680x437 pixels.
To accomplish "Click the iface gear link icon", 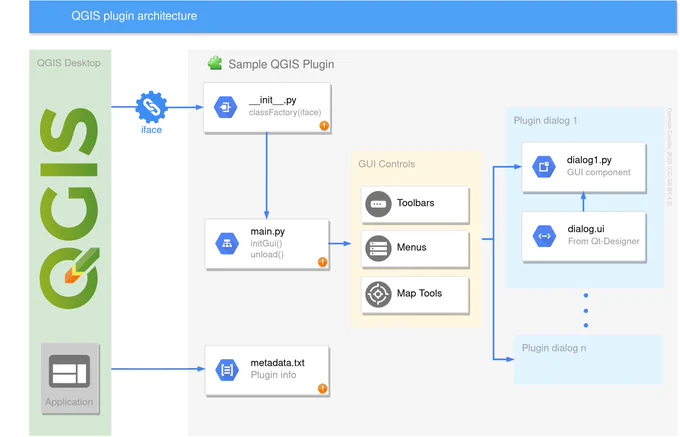I will pyautogui.click(x=151, y=107).
